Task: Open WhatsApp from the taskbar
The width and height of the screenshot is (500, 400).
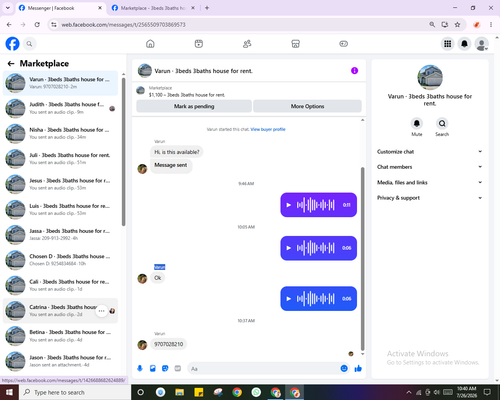Action: [256, 392]
